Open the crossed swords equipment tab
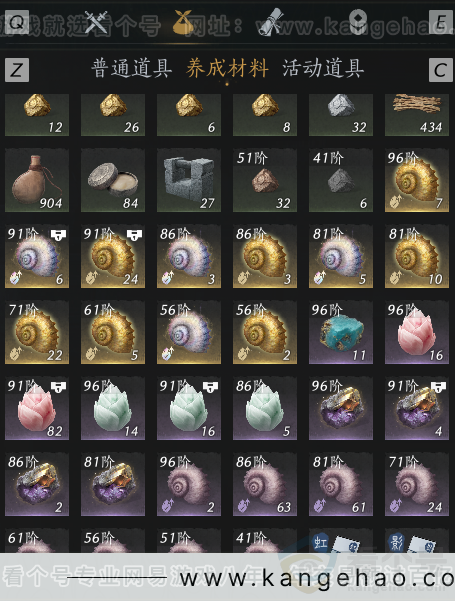Viewport: 455px width, 602px height. point(96,22)
